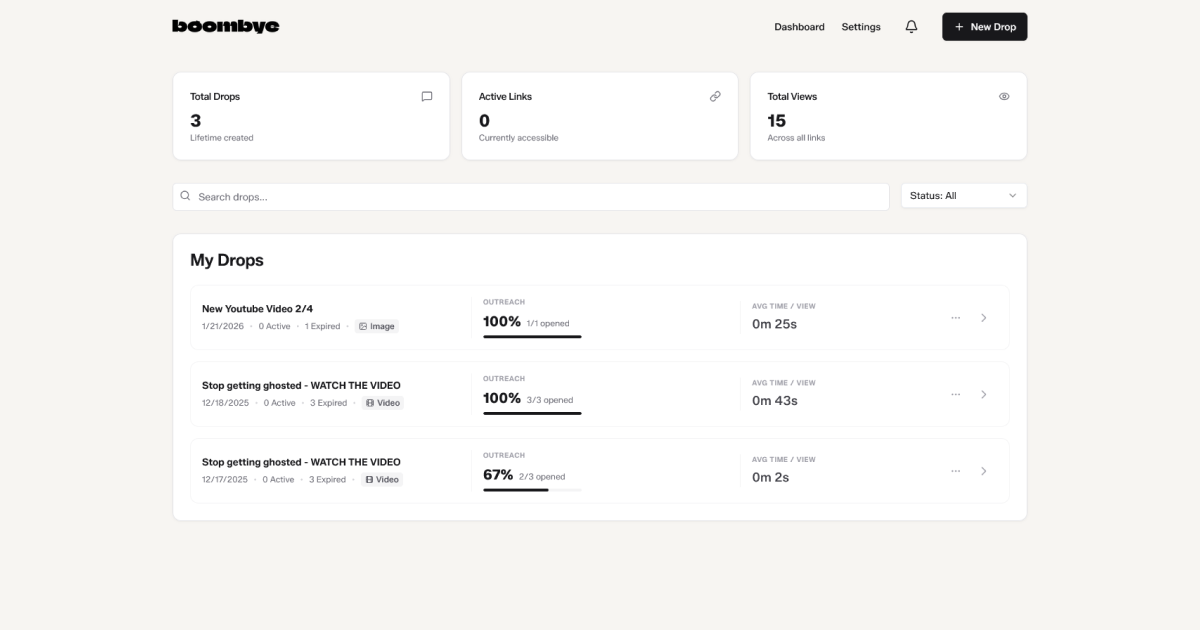Expand the New Youtube Video 2/4 drop row
The image size is (1200, 630).
(x=983, y=317)
